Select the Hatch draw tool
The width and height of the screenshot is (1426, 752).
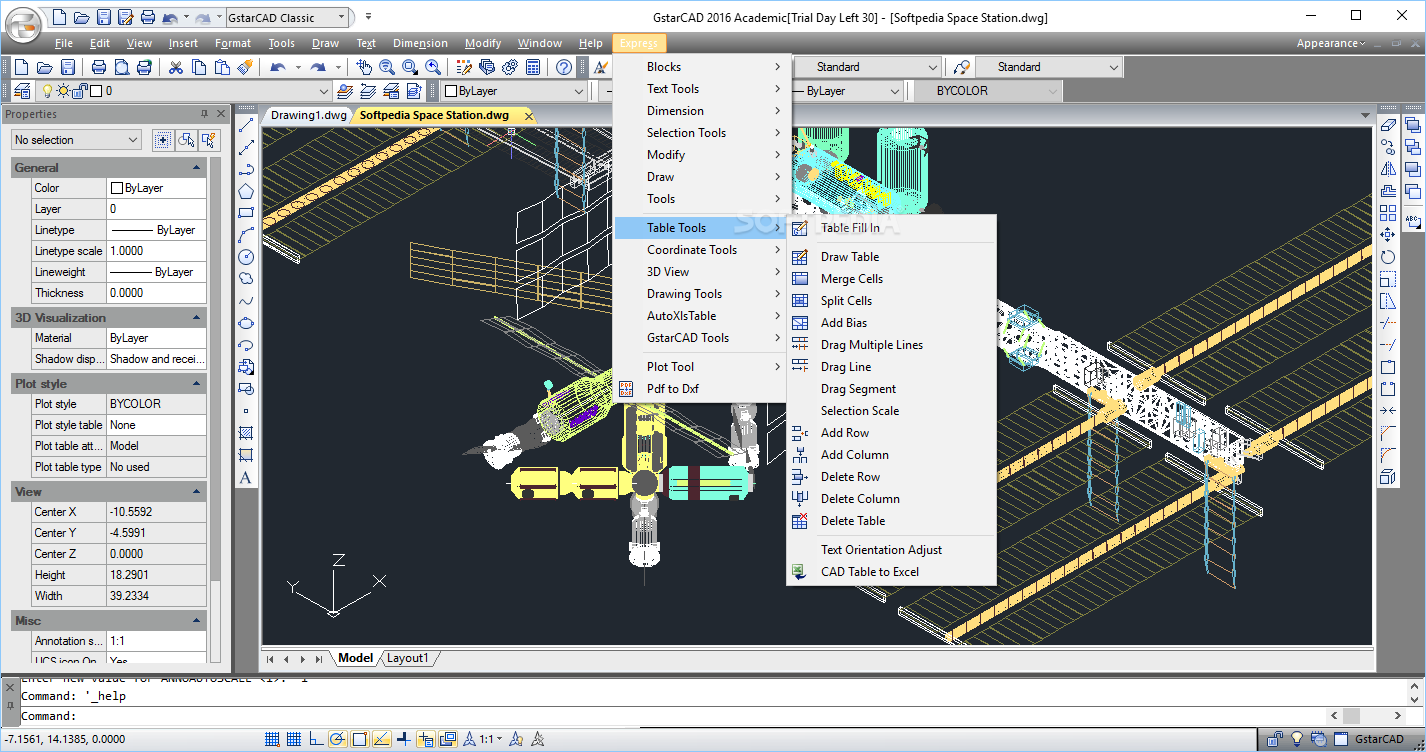[246, 433]
